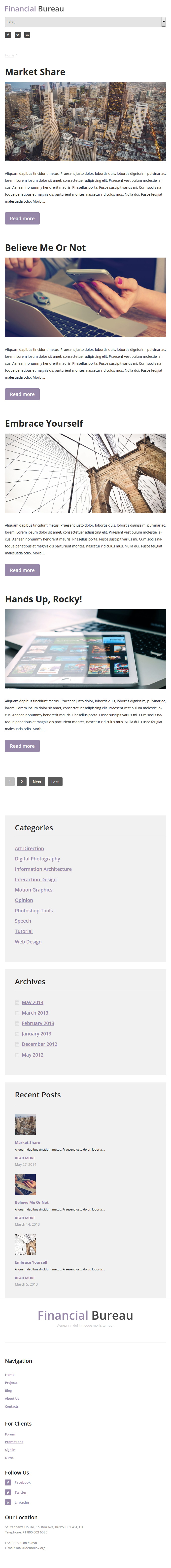Click the Twitter icon in the header
This screenshot has height=1568, width=171.
(x=18, y=35)
